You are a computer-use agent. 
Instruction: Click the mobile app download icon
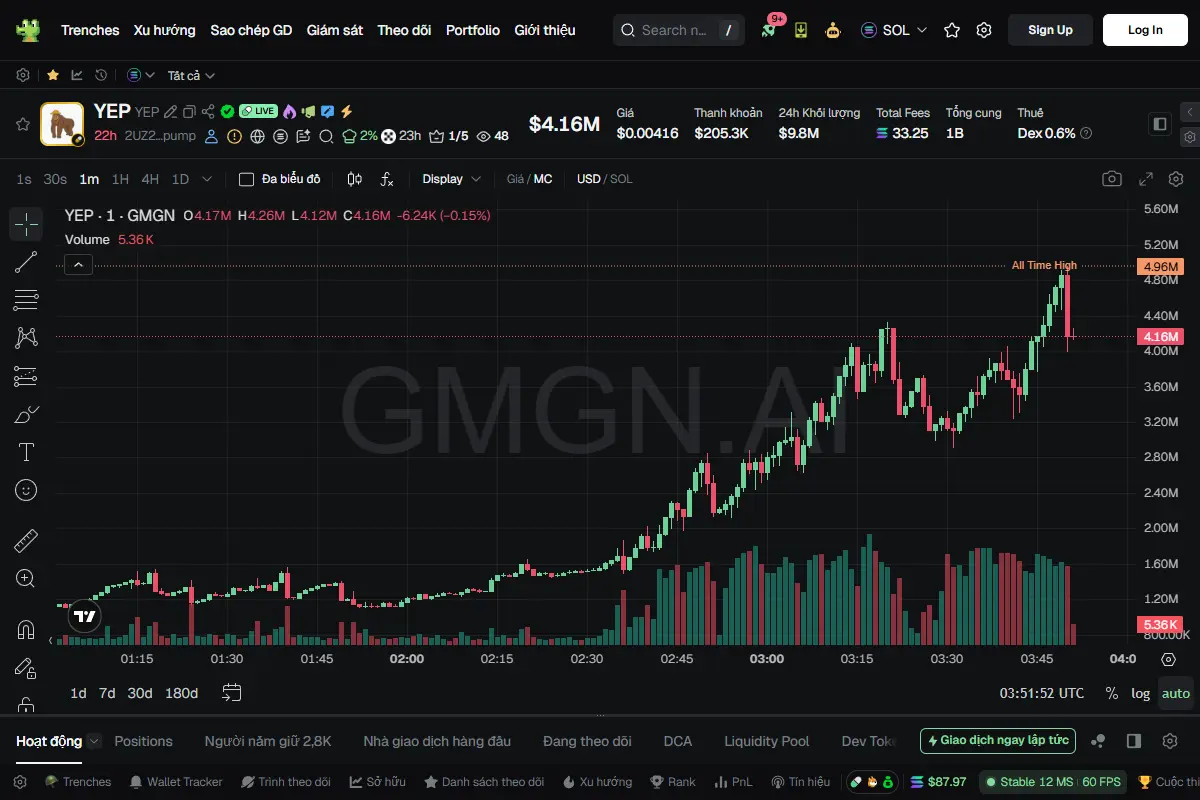[x=801, y=30]
